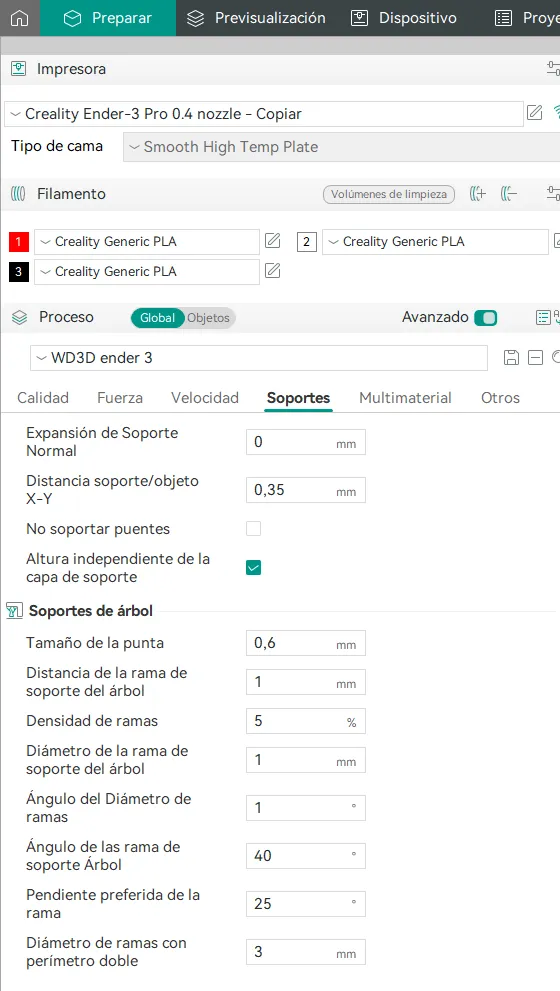
Task: Click the compare presets list icon
Action: [x=543, y=317]
